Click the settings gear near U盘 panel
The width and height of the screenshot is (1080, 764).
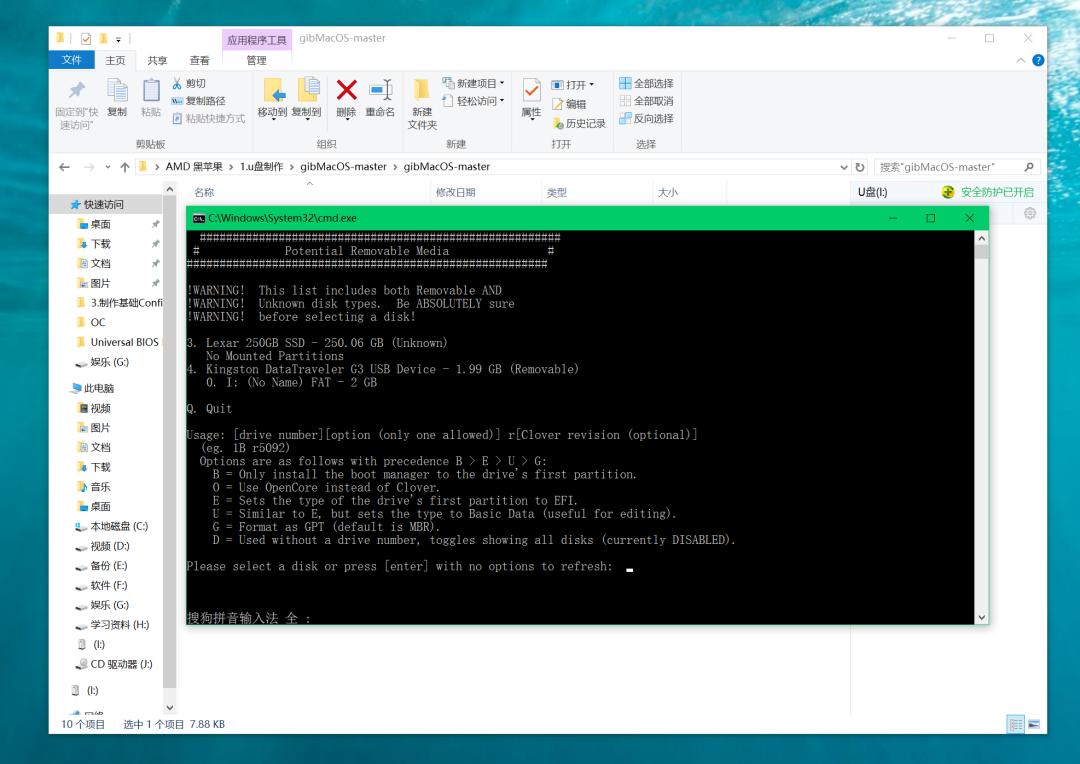1030,214
